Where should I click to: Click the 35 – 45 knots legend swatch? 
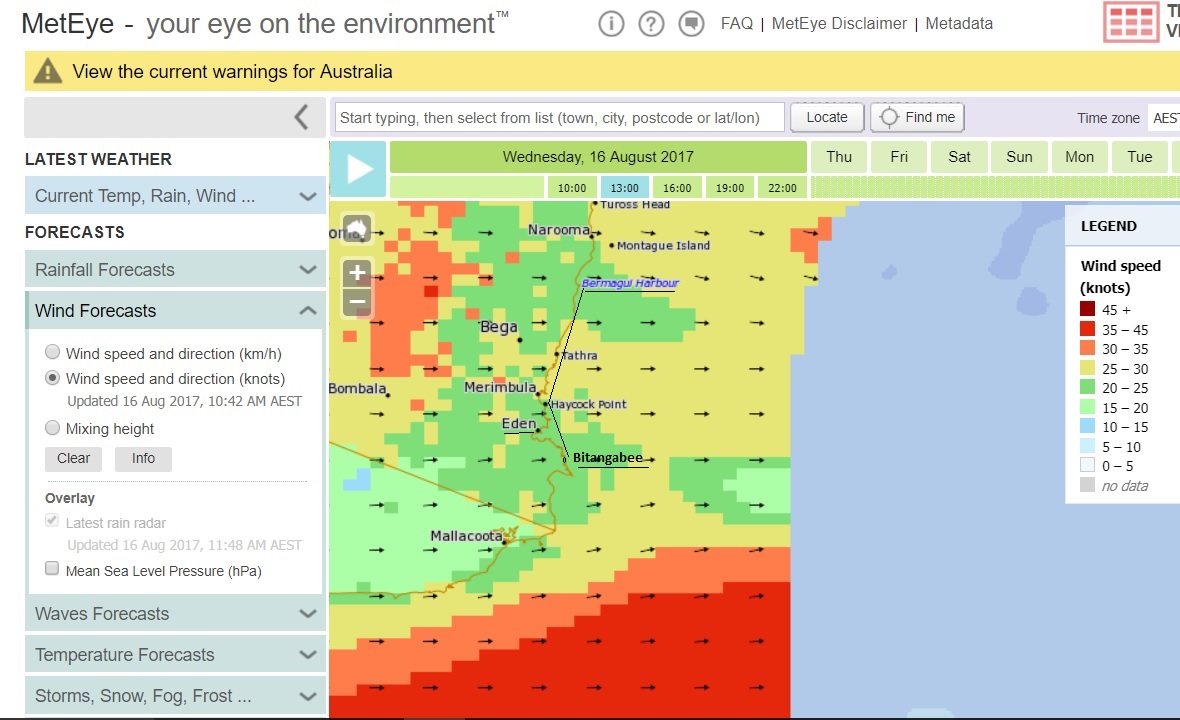pyautogui.click(x=1088, y=329)
